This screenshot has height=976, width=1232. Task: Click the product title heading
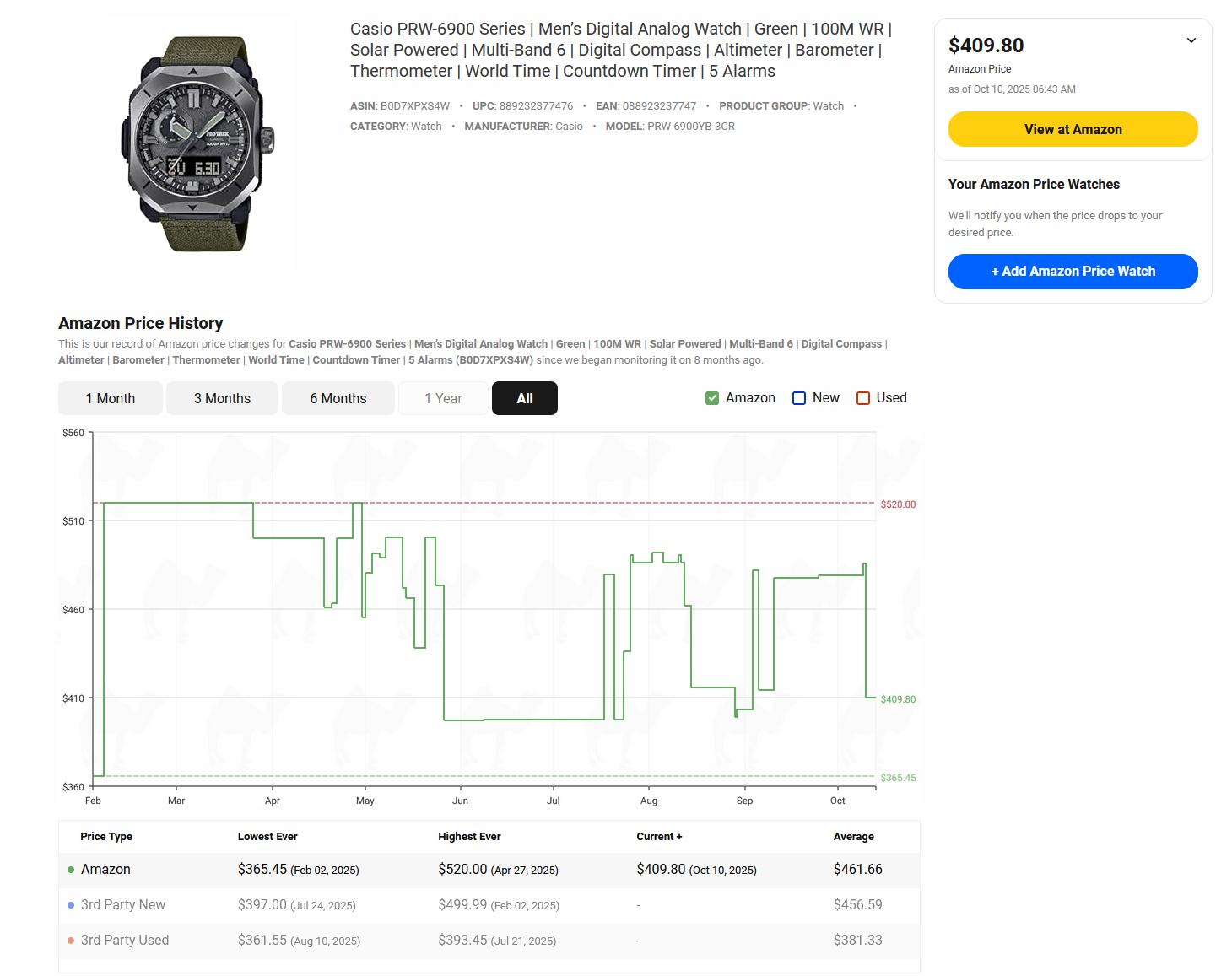[x=621, y=51]
